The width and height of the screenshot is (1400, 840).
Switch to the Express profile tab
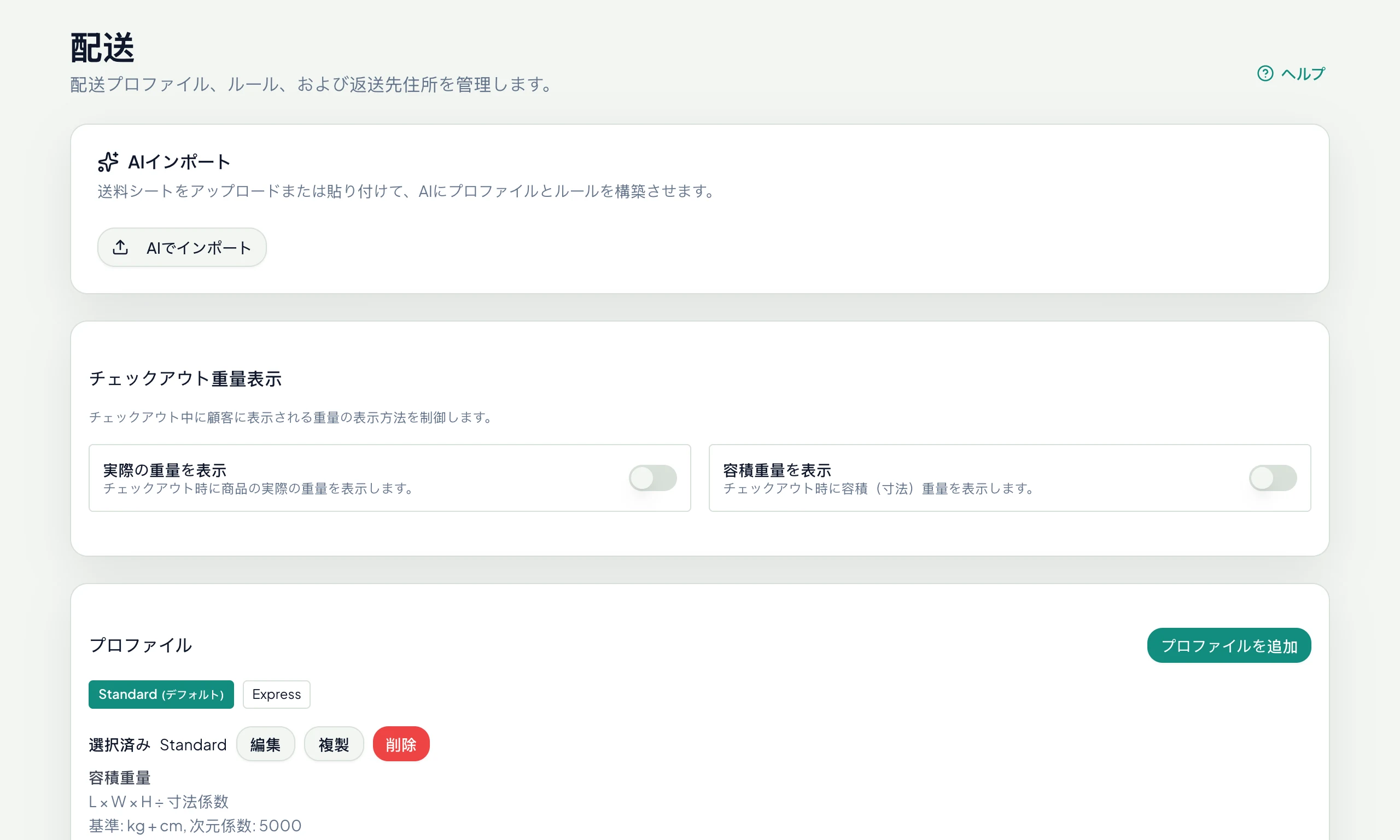point(277,695)
